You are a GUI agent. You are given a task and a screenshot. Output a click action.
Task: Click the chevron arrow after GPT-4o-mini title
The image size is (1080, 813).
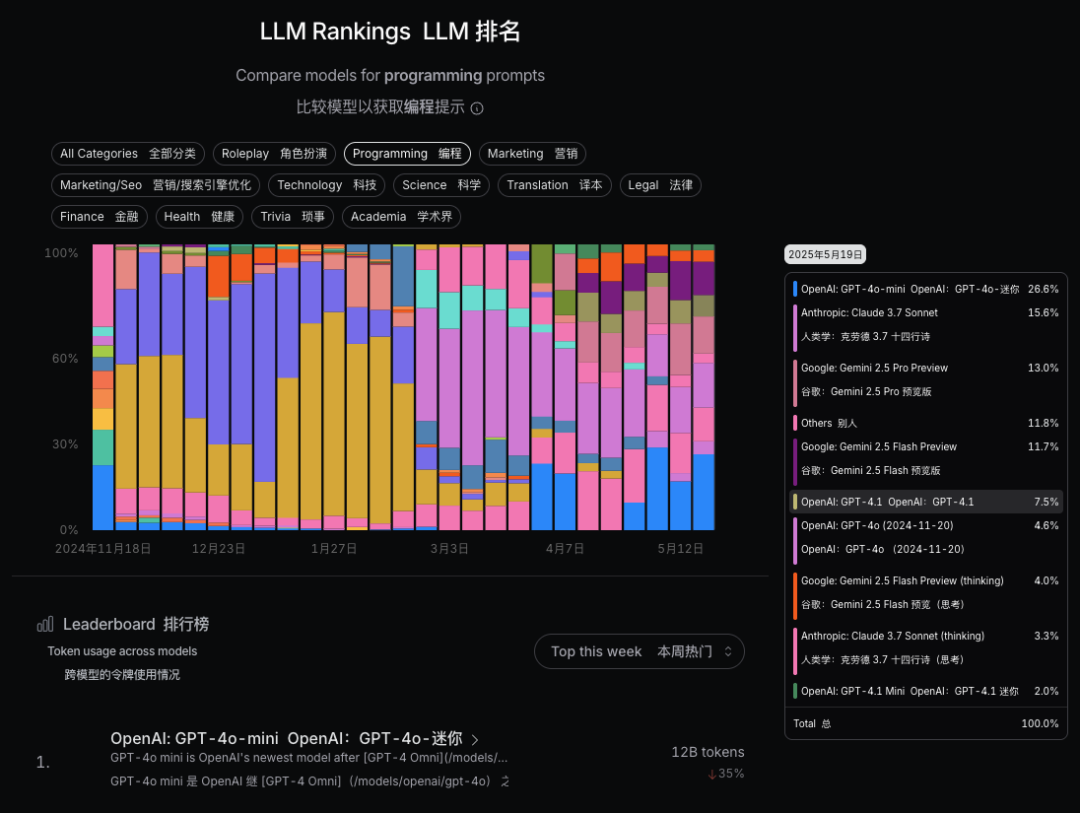pyautogui.click(x=475, y=740)
